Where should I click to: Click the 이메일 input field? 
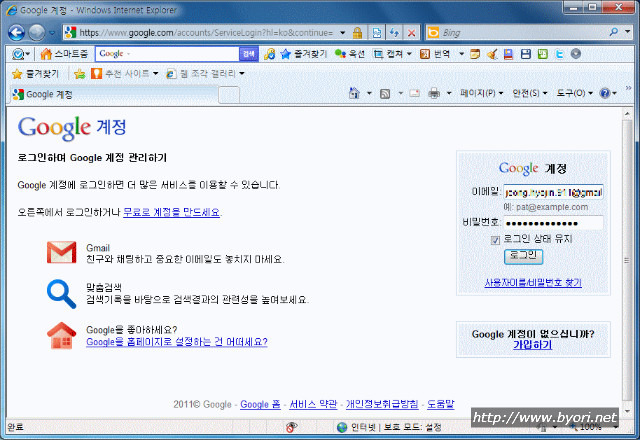coord(553,192)
